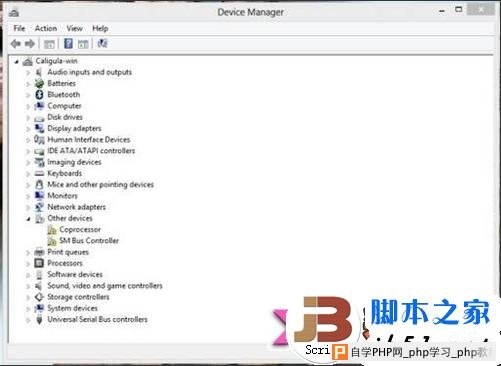
Task: Scan for hardware changes toolbar icon
Action: 102,44
